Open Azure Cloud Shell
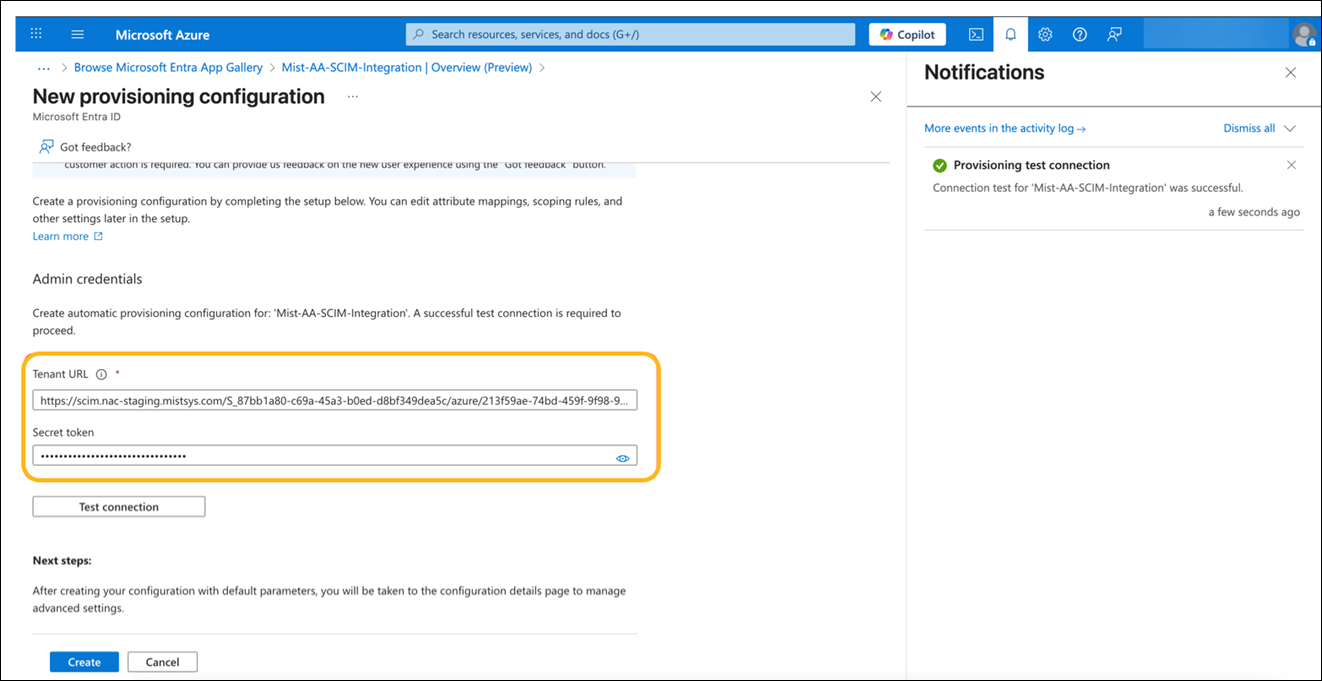 click(975, 33)
